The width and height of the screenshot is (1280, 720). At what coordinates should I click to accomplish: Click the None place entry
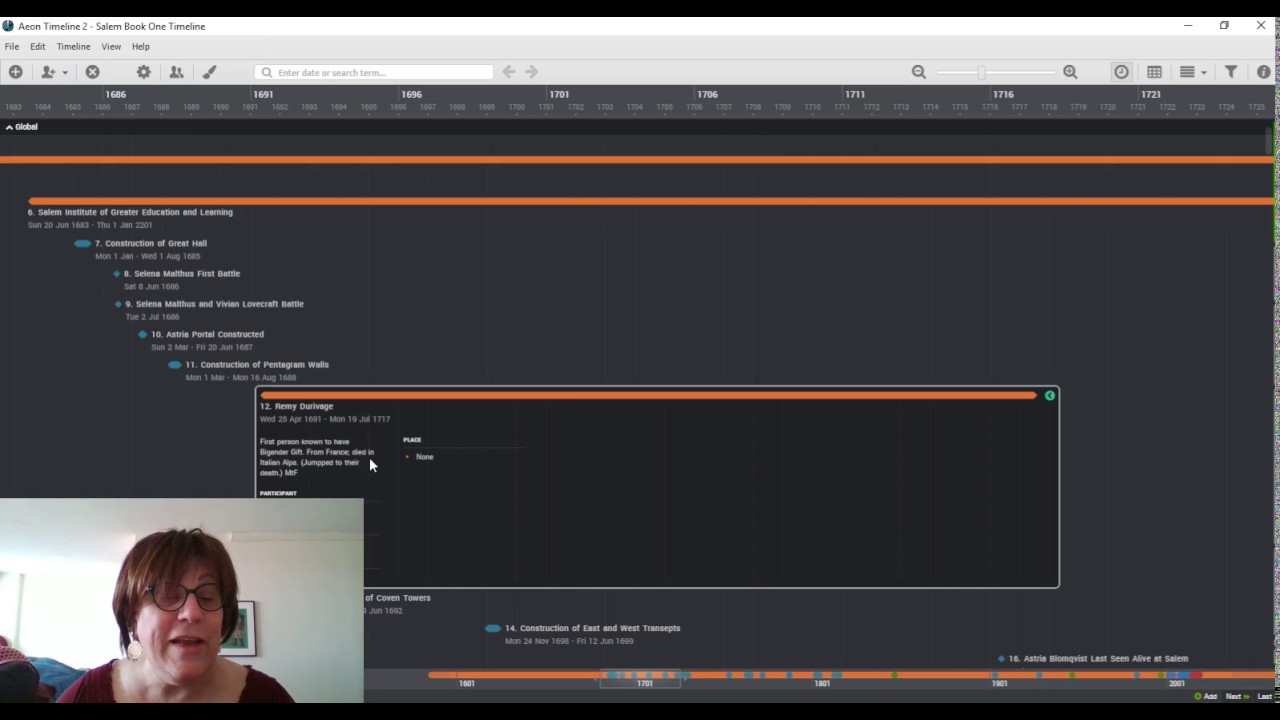point(425,457)
